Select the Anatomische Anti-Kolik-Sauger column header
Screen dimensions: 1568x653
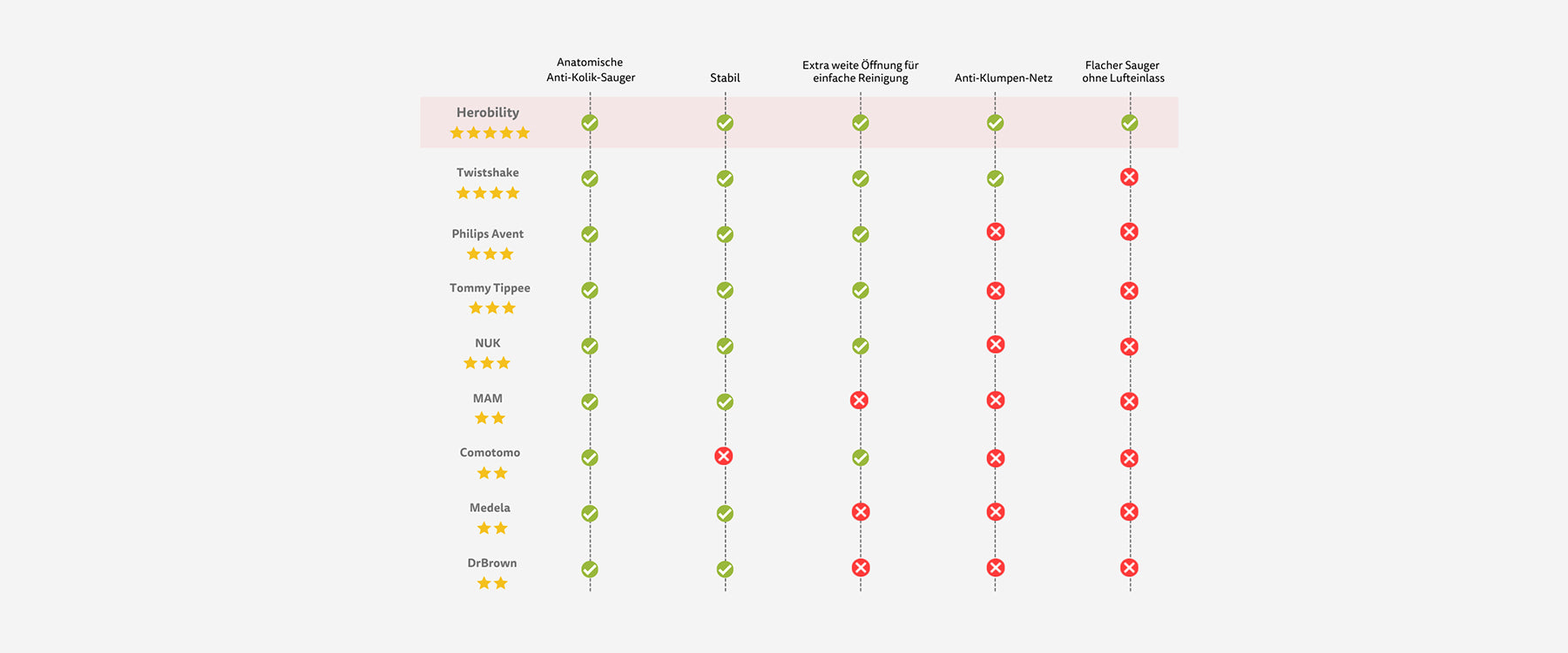(x=591, y=70)
